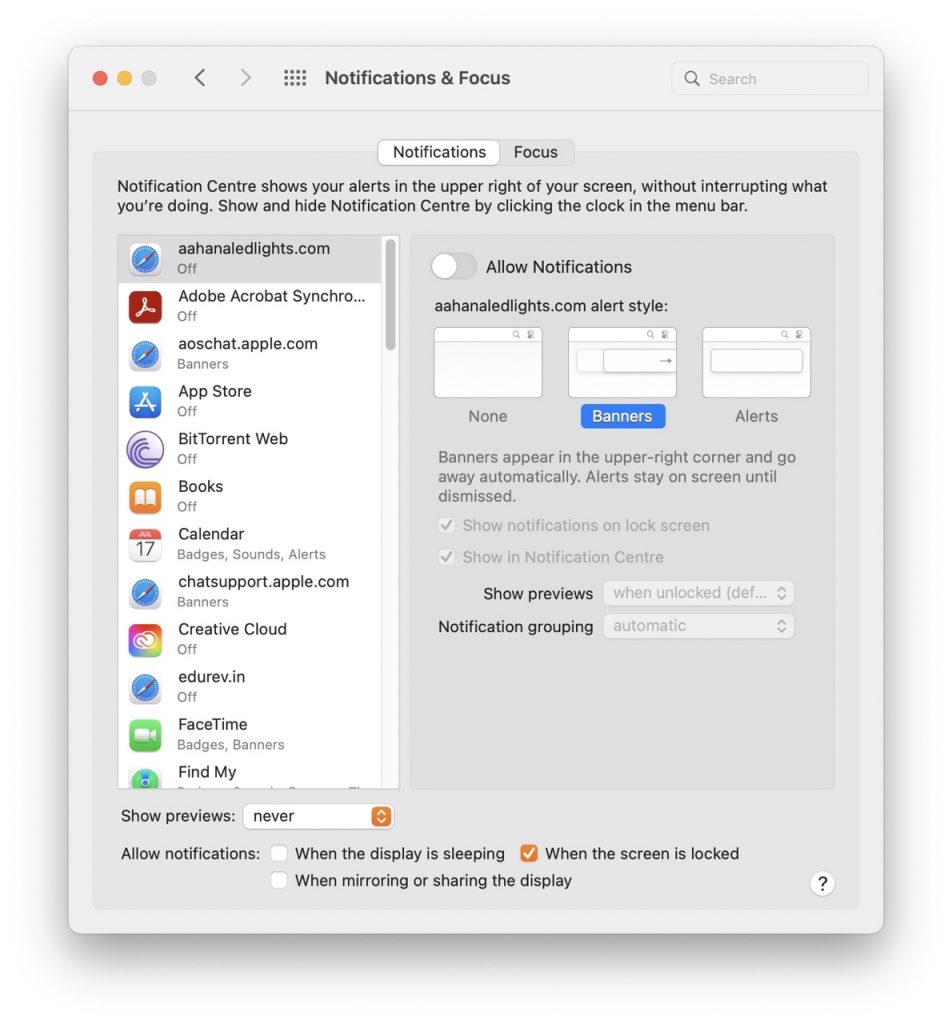The width and height of the screenshot is (952, 1024).
Task: Open the Notification grouping dropdown
Action: 698,626
